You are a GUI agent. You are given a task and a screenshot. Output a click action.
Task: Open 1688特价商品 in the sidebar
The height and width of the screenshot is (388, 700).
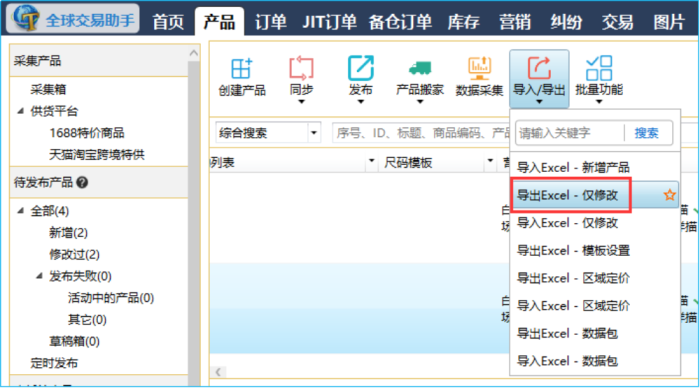pyautogui.click(x=87, y=133)
